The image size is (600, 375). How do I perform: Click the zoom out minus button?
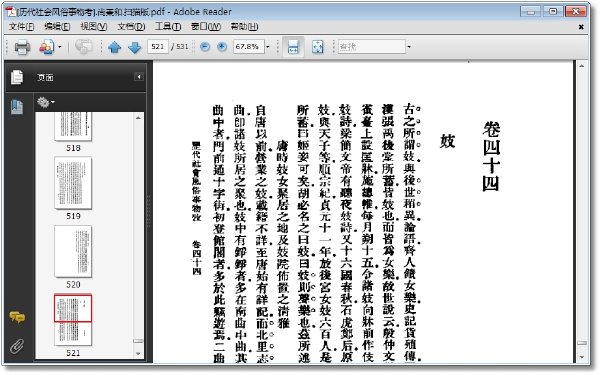click(205, 47)
